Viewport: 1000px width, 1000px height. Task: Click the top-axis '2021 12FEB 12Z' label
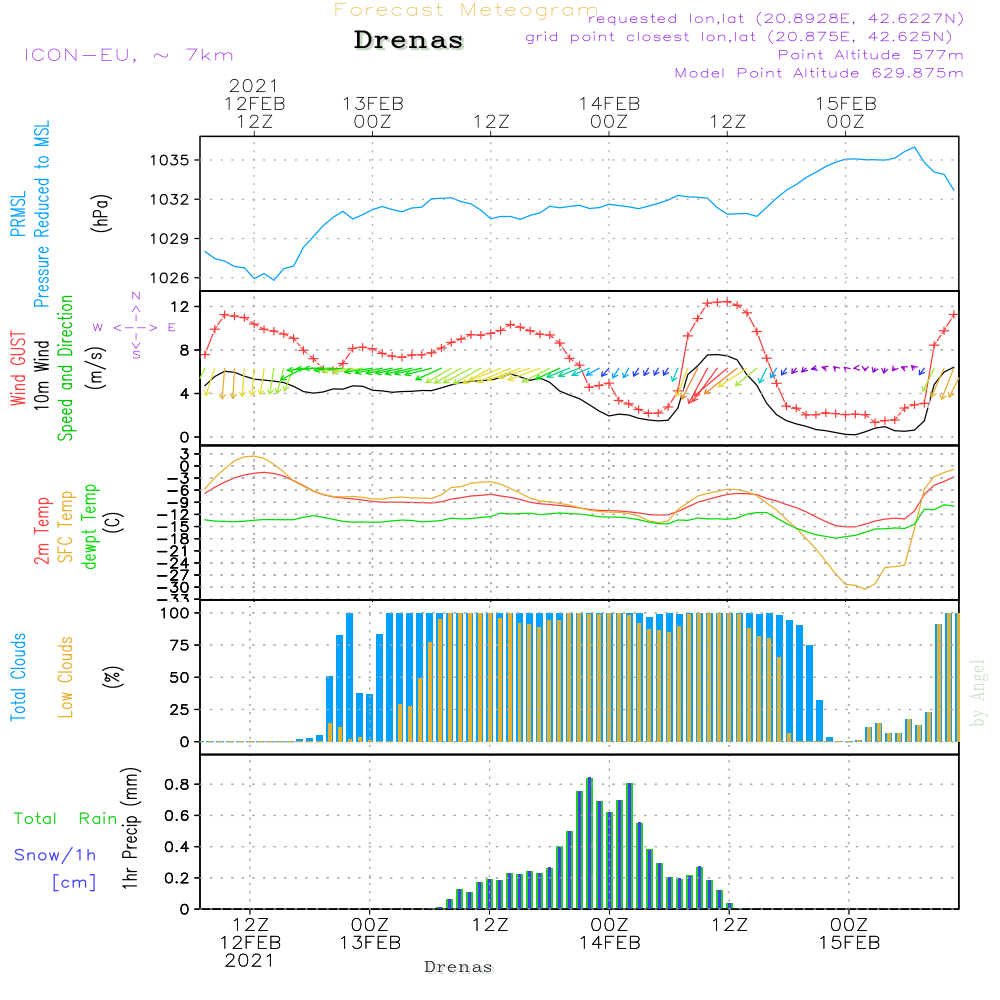(x=254, y=103)
